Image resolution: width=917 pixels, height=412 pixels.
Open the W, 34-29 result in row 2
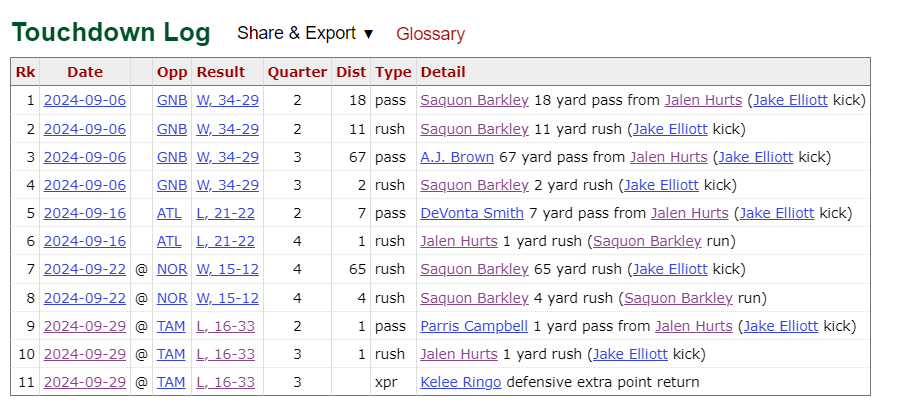(228, 129)
